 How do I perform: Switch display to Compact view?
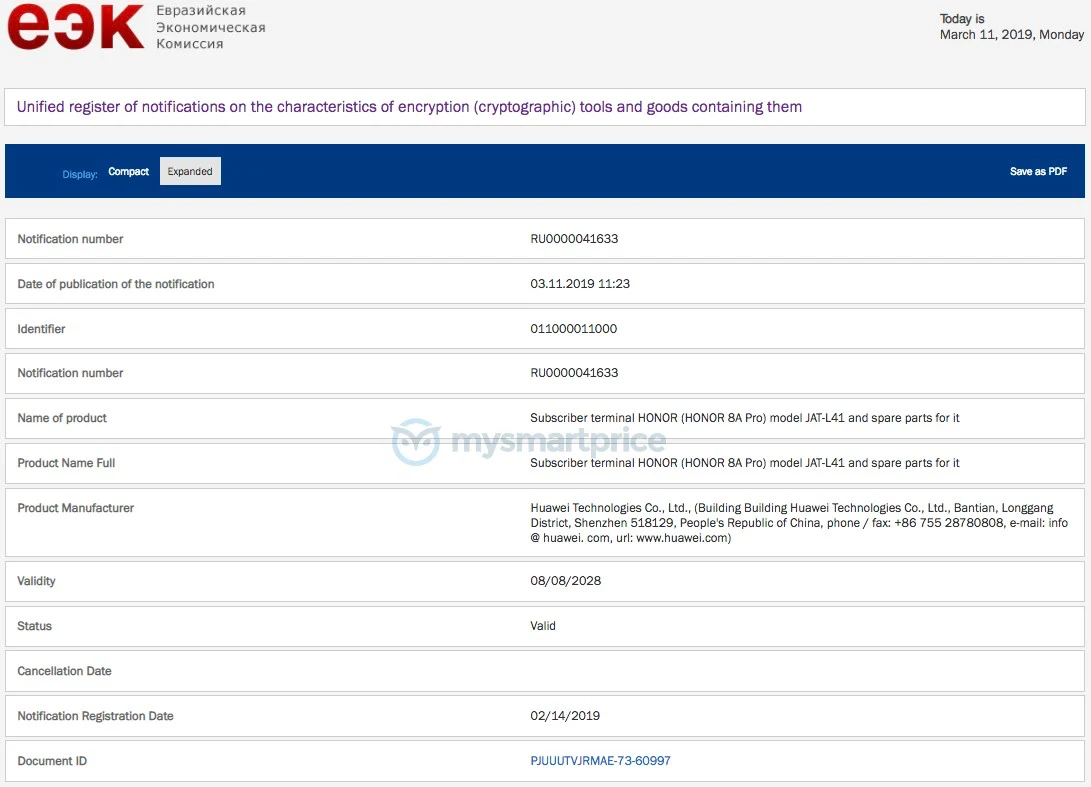click(x=128, y=172)
